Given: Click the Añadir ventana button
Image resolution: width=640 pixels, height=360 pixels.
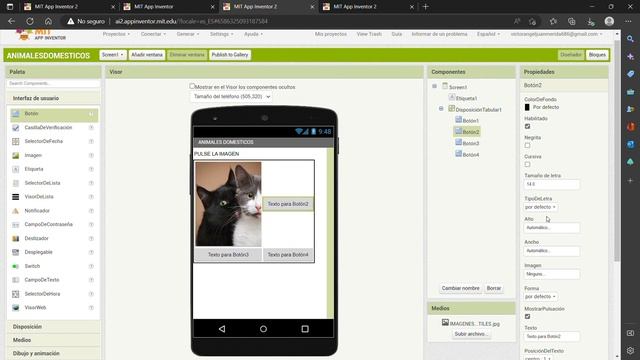Looking at the screenshot, I should coord(147,55).
